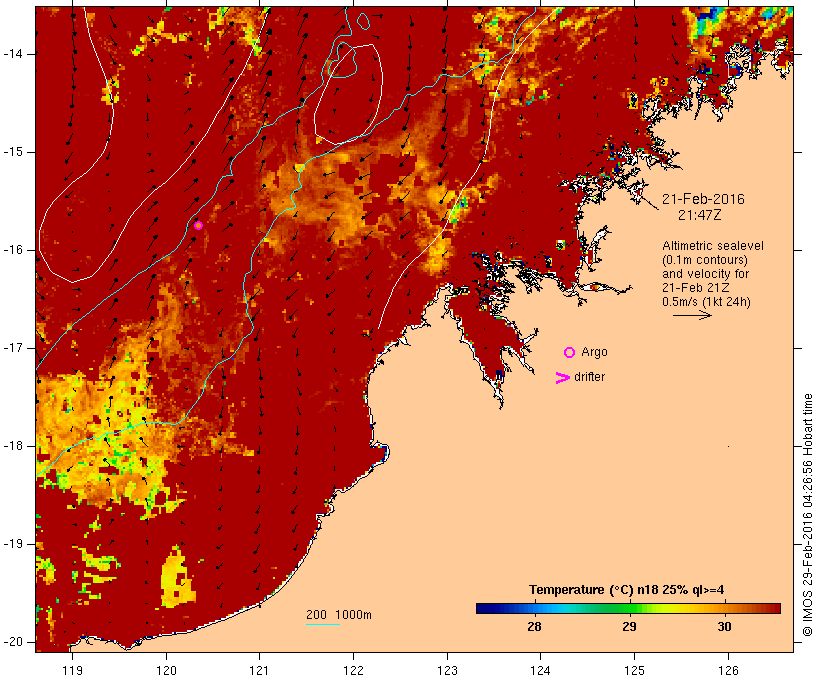The image size is (820, 680).
Task: Click the white closed sealevel contour near 122E 14.5S
Action: click(x=348, y=94)
